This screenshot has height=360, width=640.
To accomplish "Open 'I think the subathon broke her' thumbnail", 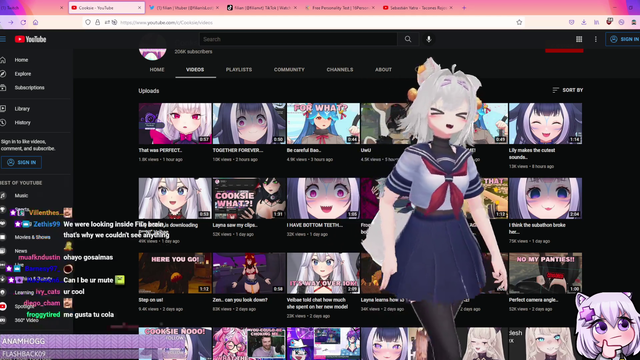I will 545,198.
